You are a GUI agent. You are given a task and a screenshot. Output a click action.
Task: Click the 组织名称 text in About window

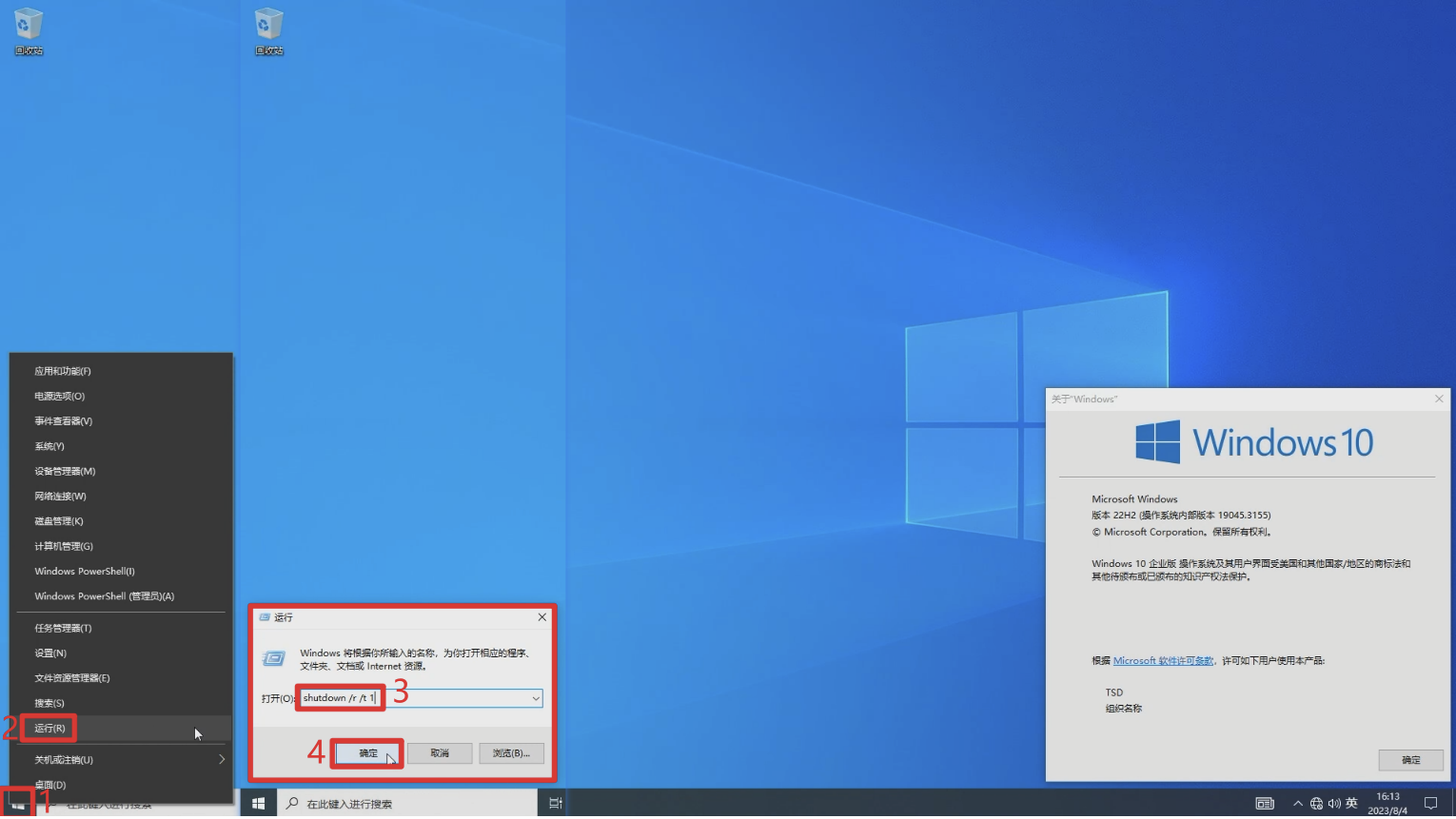(x=1124, y=709)
